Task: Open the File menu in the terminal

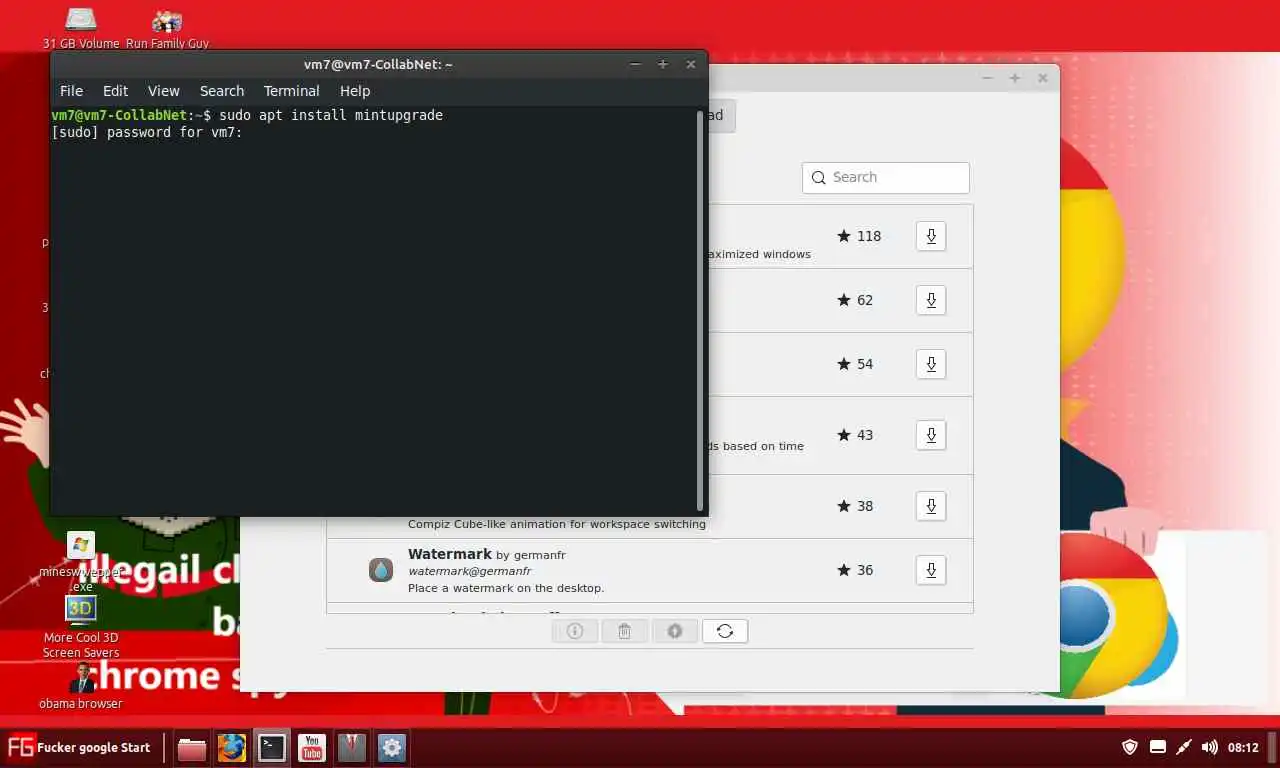Action: (71, 90)
